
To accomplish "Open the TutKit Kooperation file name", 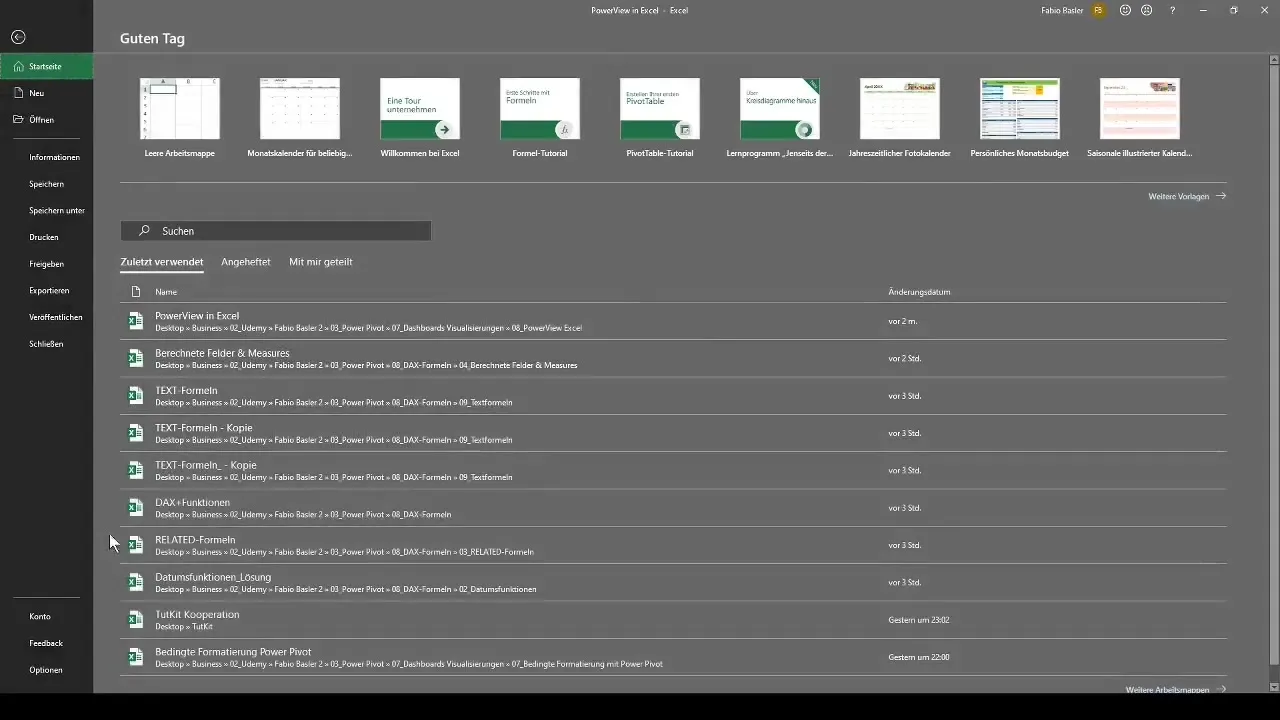I will pyautogui.click(x=197, y=615).
